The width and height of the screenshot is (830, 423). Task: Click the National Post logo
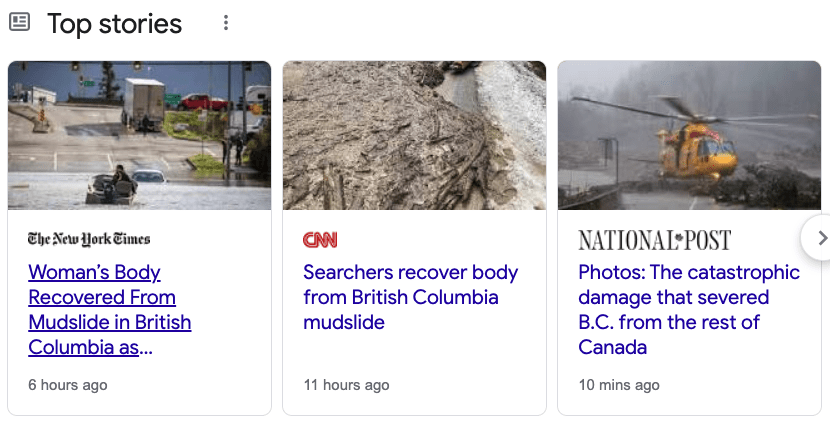coord(654,240)
